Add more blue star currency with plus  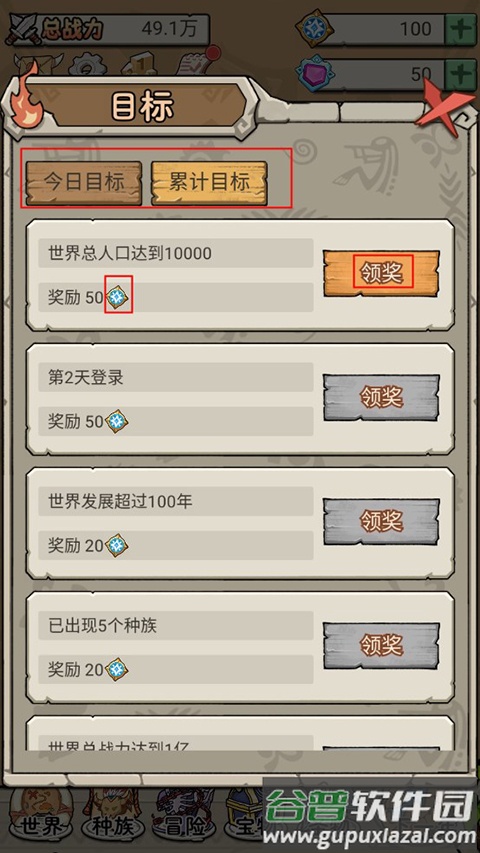point(461,29)
